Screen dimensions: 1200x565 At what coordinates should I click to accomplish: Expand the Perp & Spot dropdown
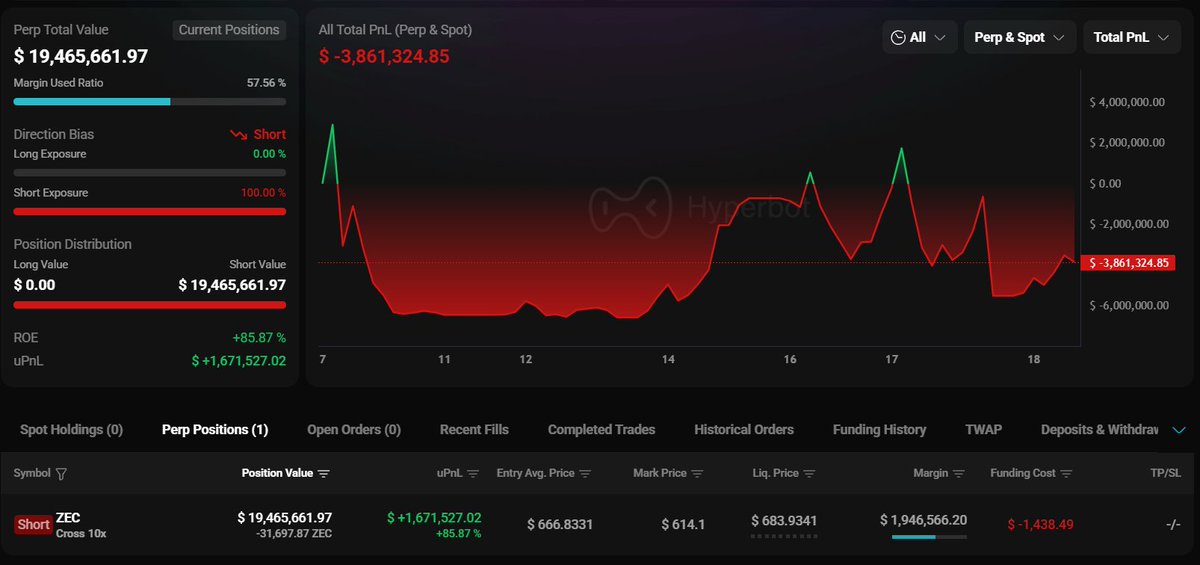1019,37
